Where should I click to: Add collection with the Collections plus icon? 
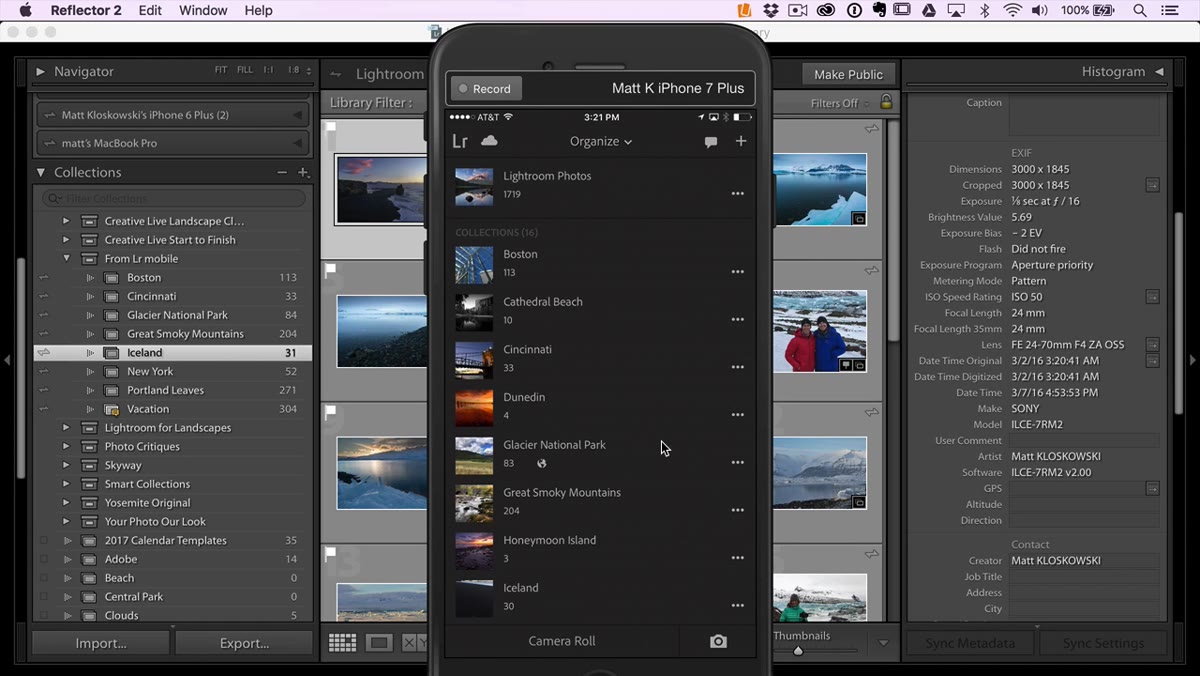pos(303,173)
